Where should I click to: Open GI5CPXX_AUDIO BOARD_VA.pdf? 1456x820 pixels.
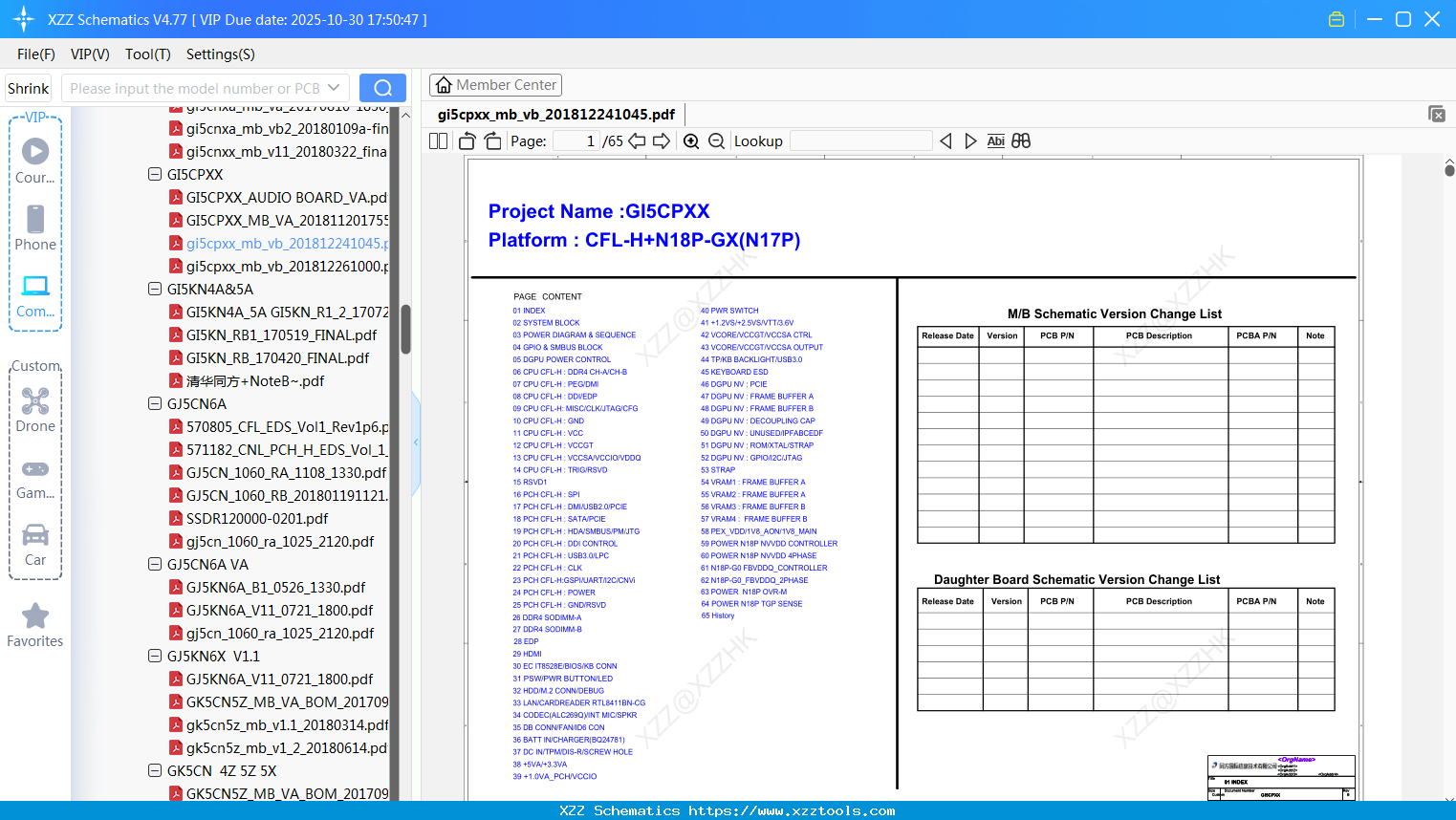tap(287, 198)
